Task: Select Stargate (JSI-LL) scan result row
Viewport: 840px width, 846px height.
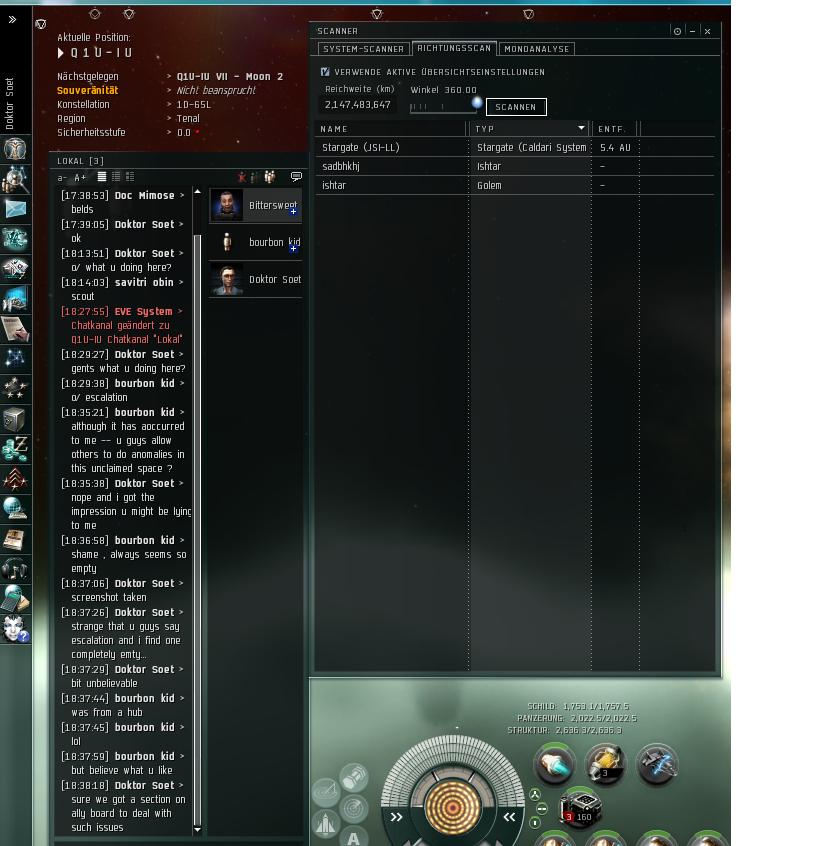Action: click(515, 147)
